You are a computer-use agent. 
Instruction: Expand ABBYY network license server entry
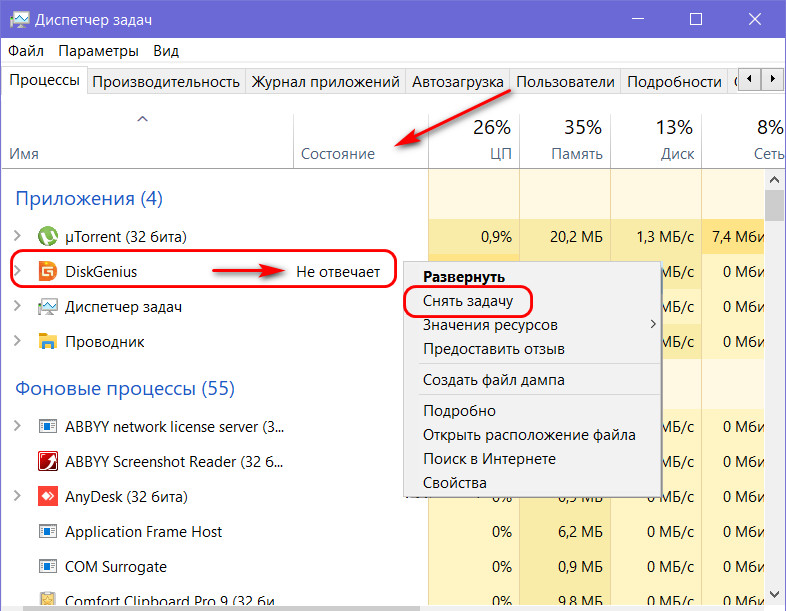click(17, 427)
